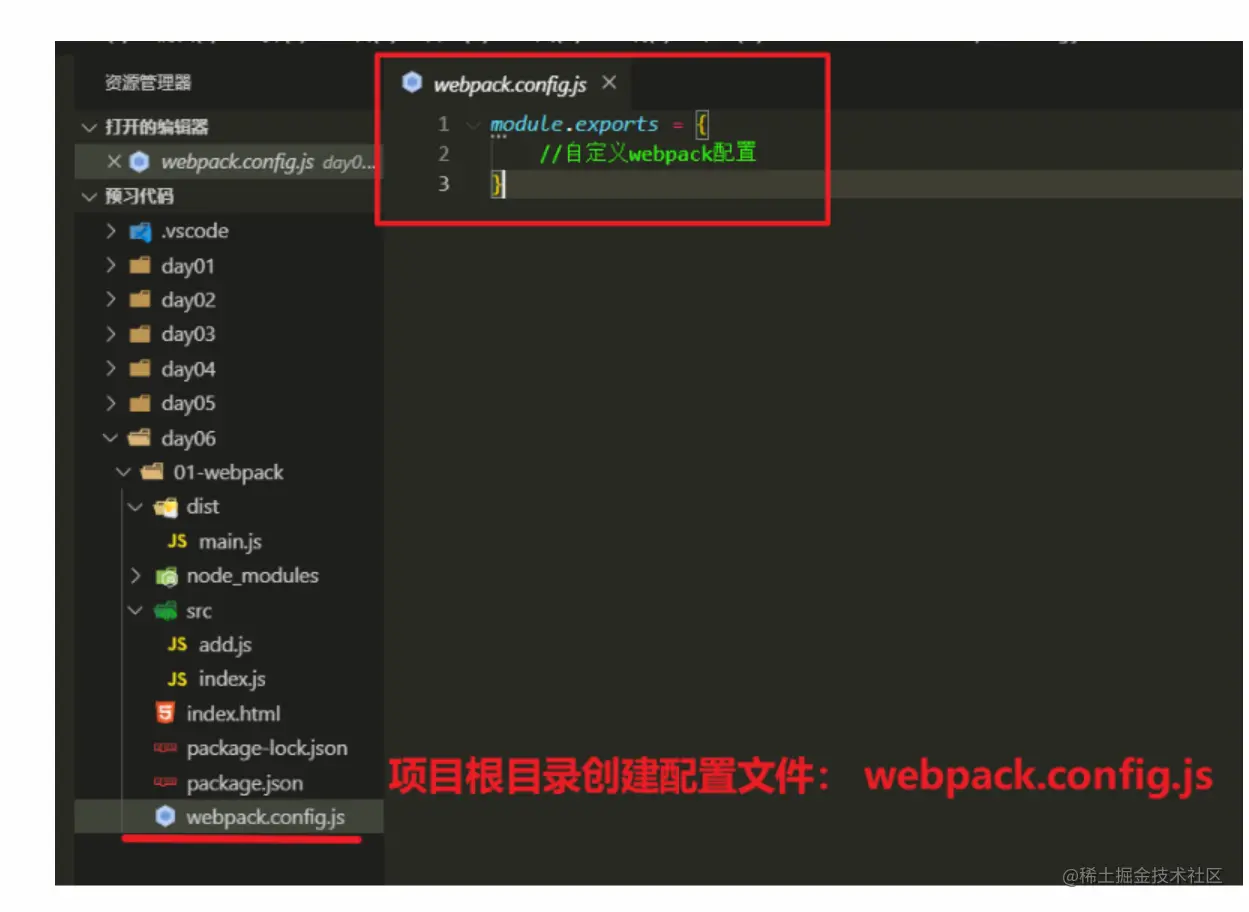Click the dist folder icon

(x=165, y=508)
